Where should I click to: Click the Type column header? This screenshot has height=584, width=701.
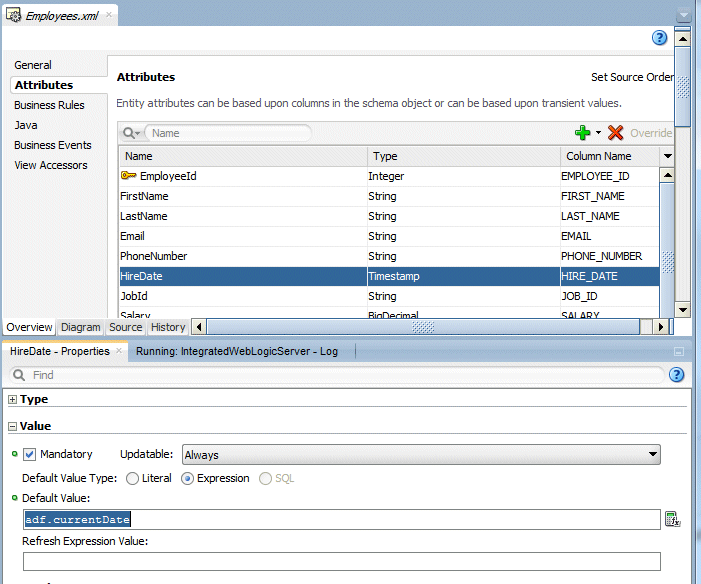click(464, 156)
